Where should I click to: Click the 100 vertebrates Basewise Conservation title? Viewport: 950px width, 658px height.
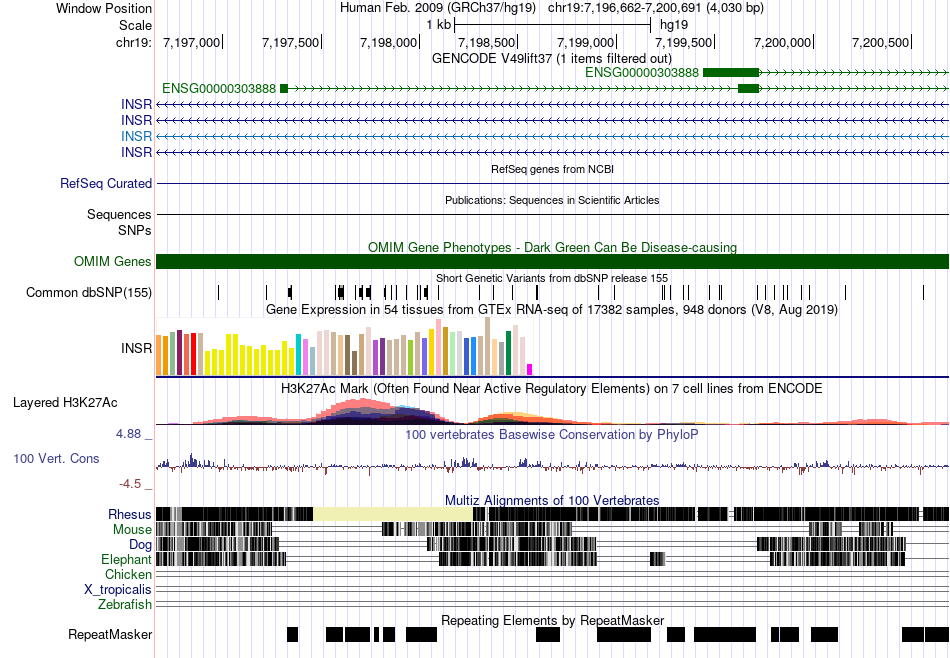[552, 434]
